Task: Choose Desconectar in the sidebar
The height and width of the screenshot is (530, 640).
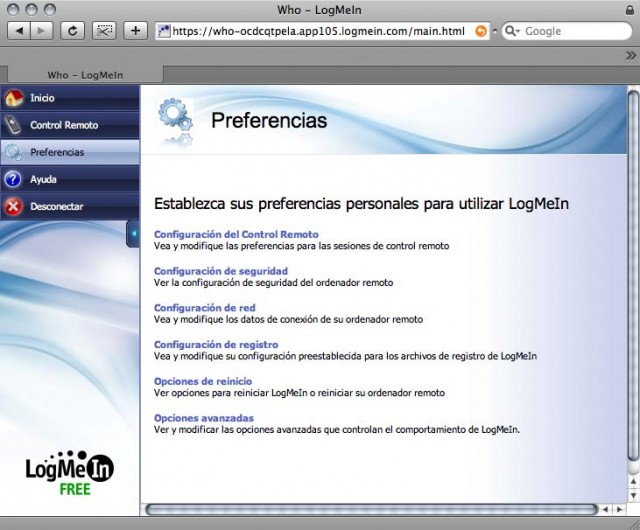Action: [x=70, y=206]
